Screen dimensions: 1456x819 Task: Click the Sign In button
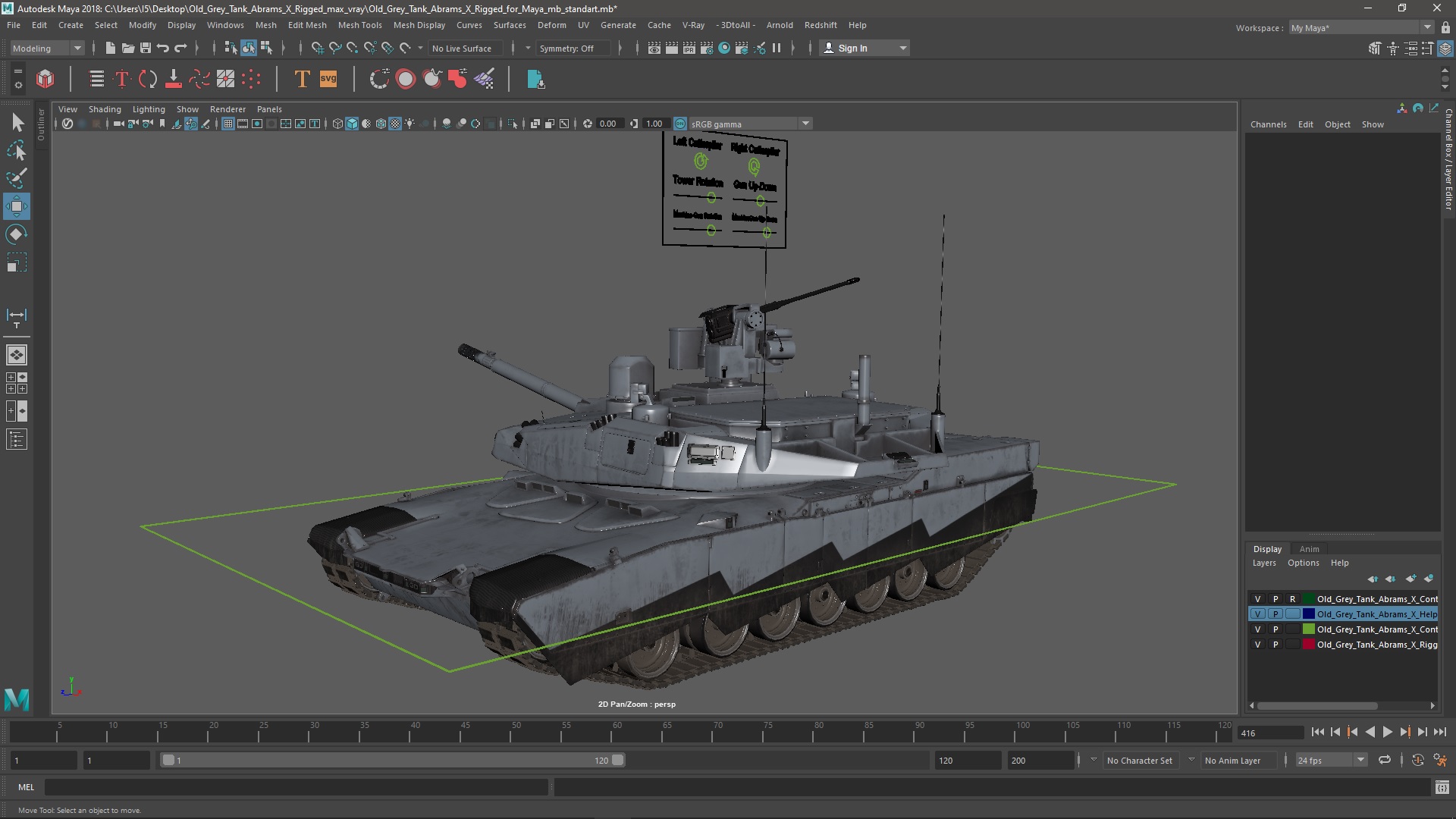[x=853, y=48]
